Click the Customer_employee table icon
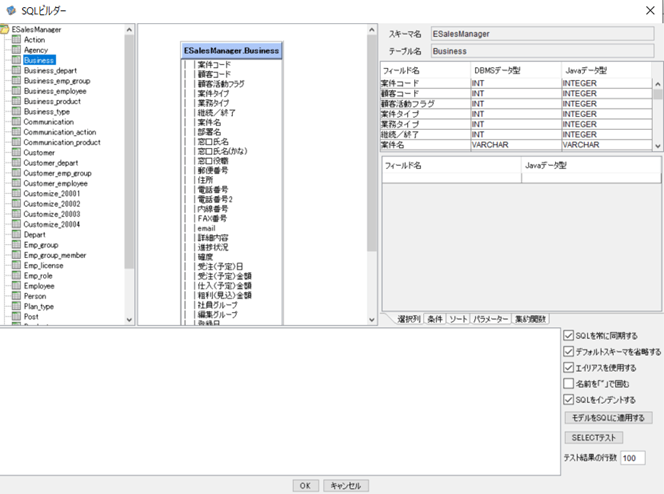 (x=17, y=183)
